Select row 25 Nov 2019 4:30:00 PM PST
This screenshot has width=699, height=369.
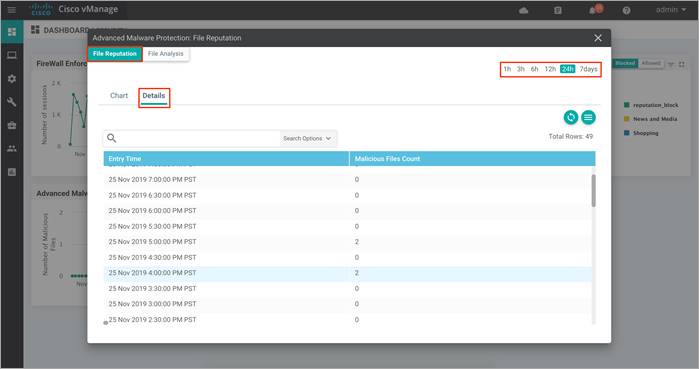[x=348, y=258]
